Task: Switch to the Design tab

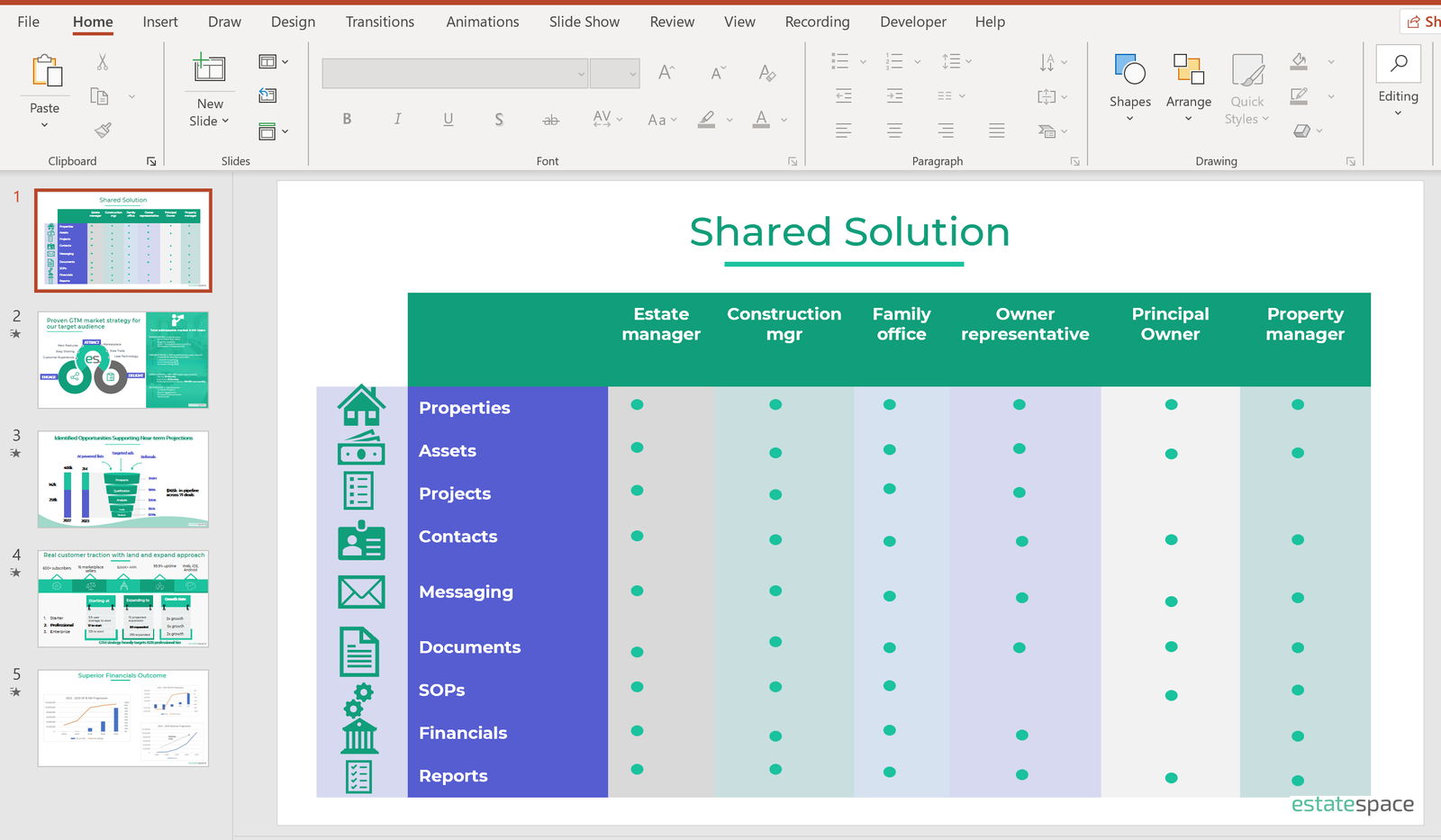Action: (x=294, y=22)
